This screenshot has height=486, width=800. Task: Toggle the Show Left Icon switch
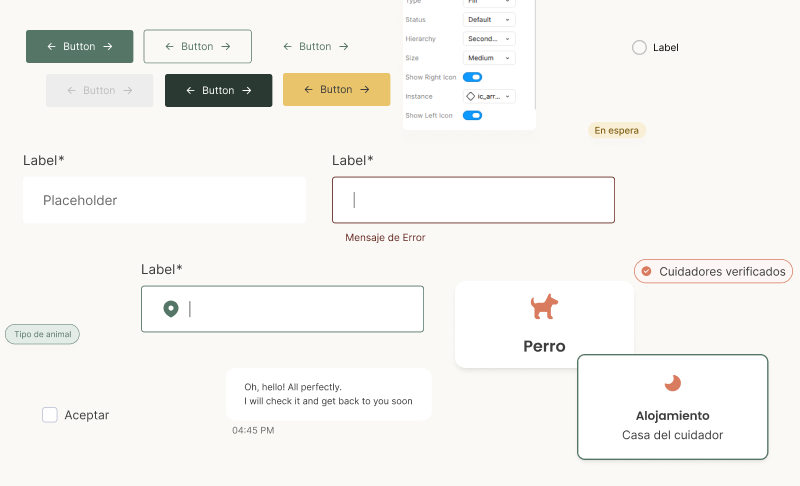[x=472, y=115]
